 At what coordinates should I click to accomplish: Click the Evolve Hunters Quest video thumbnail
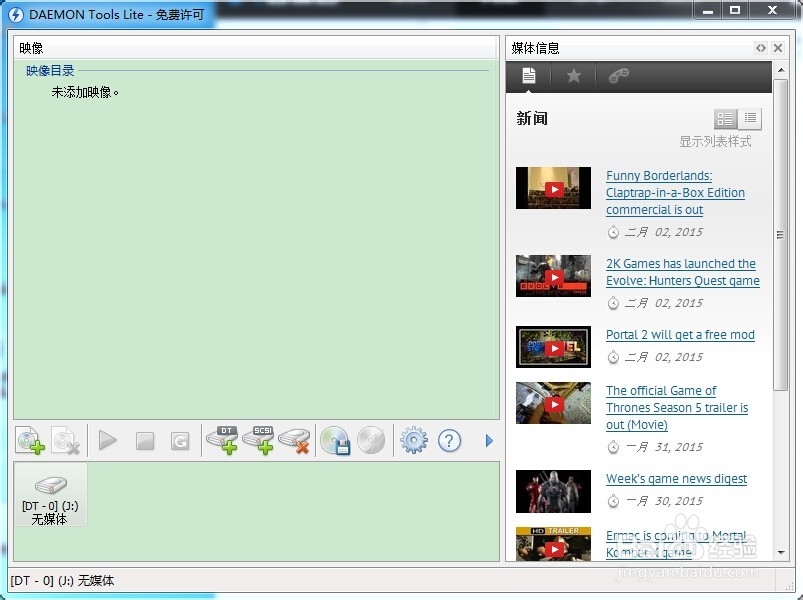(553, 276)
